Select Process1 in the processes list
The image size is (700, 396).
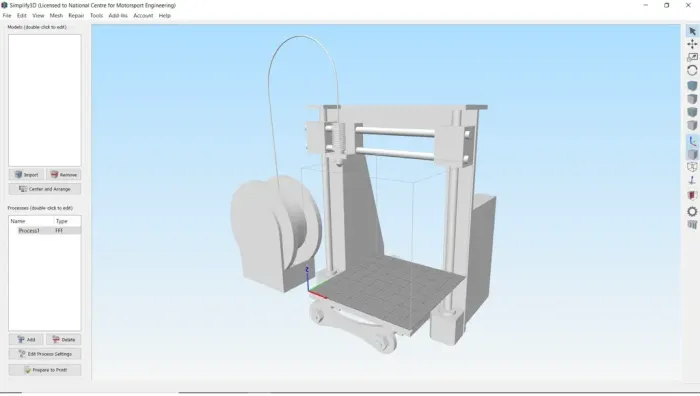pyautogui.click(x=45, y=231)
